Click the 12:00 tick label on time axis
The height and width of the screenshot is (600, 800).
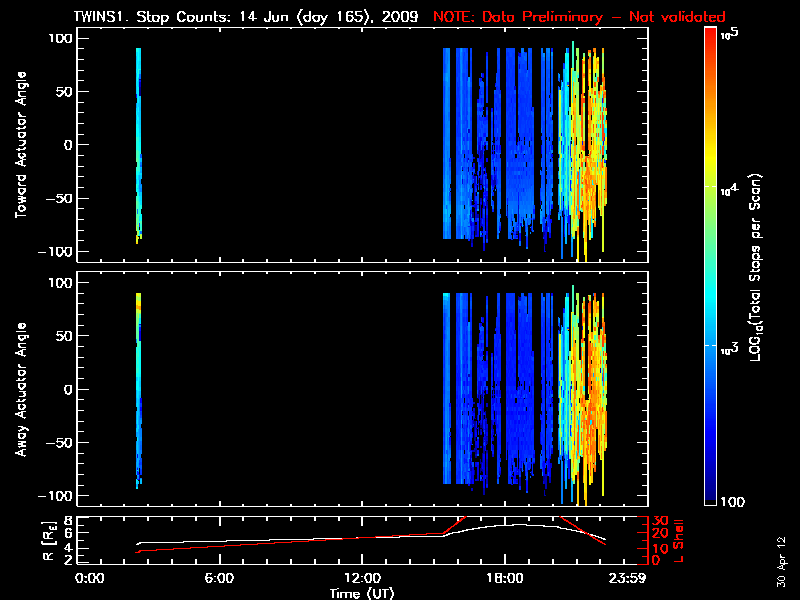362,579
